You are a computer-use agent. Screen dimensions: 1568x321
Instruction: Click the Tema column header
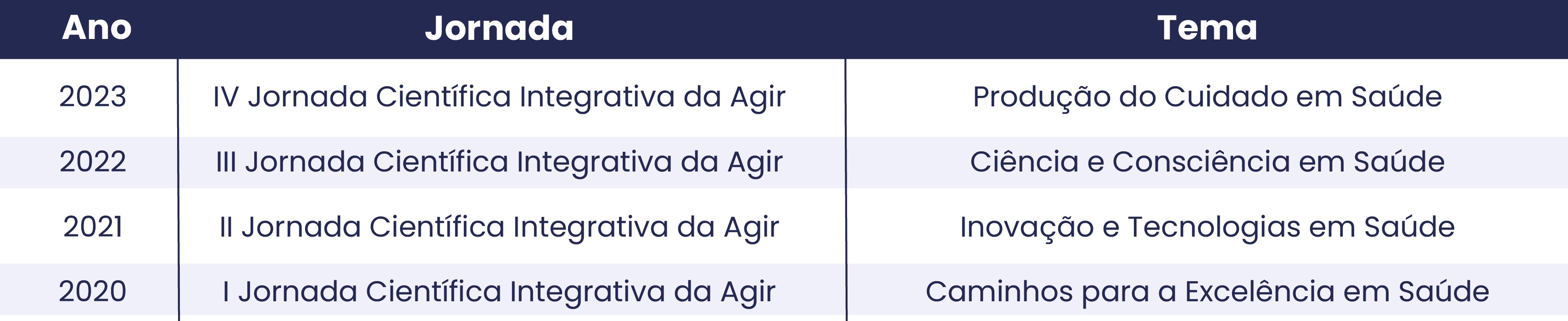click(x=1207, y=28)
